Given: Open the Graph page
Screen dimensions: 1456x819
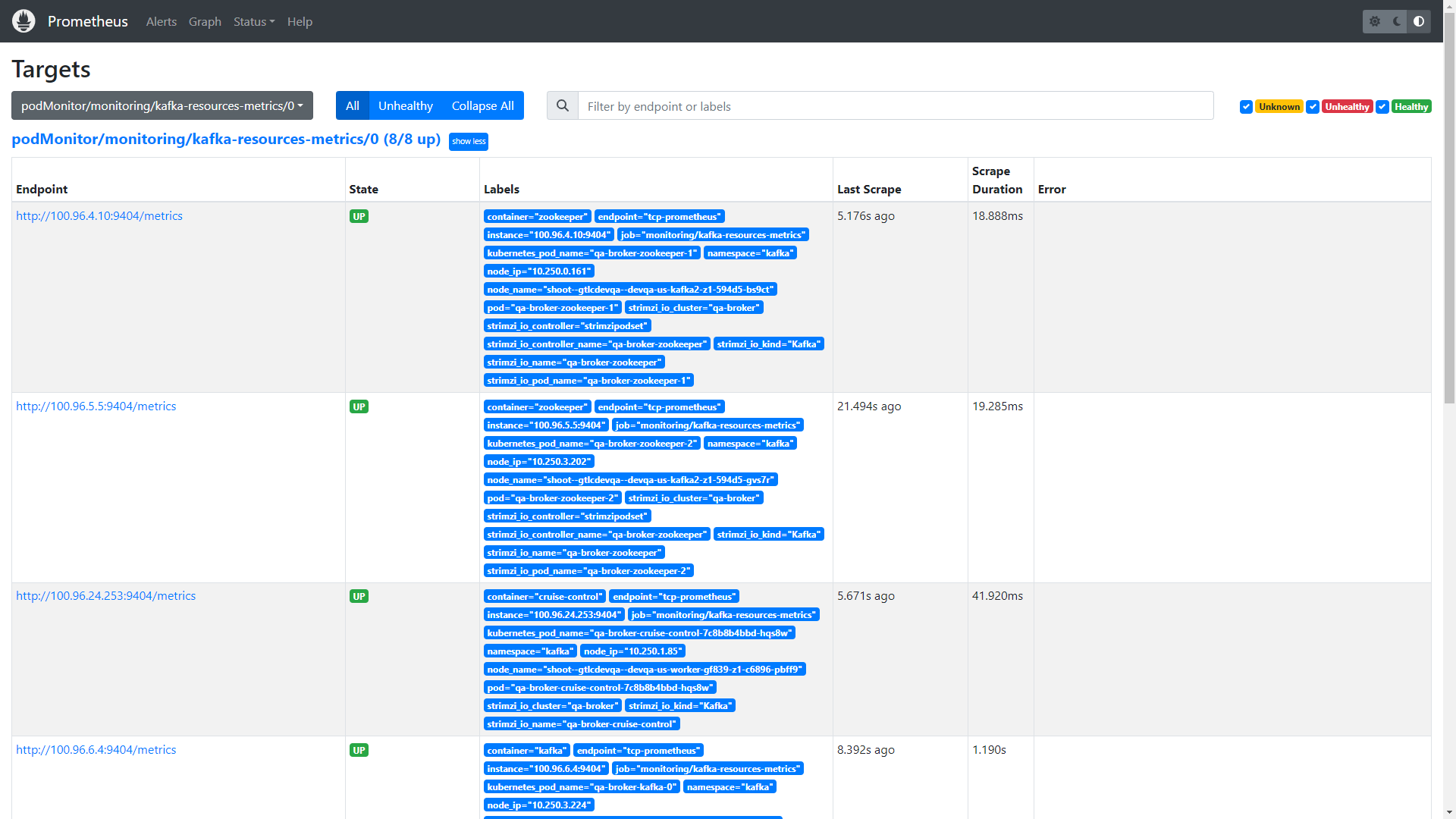Looking at the screenshot, I should (205, 21).
